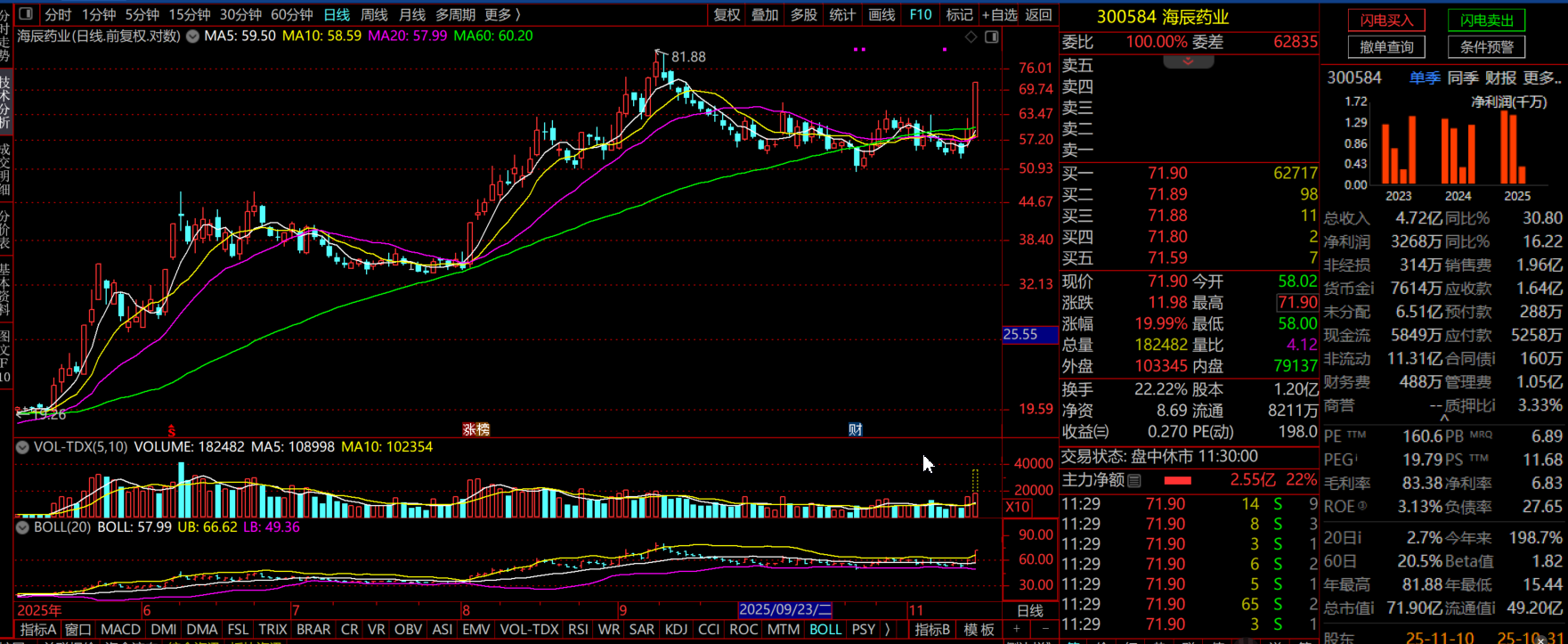Click the 闪电买入 flash buy button
The height and width of the screenshot is (644, 1568).
point(1386,20)
